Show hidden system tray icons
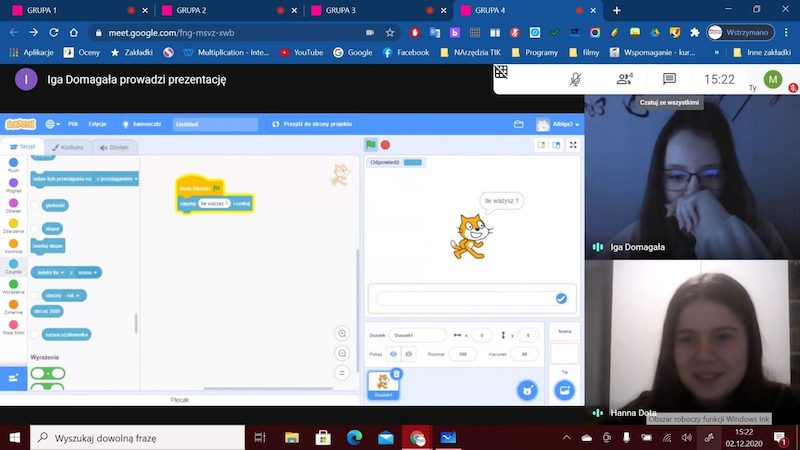 pos(566,438)
